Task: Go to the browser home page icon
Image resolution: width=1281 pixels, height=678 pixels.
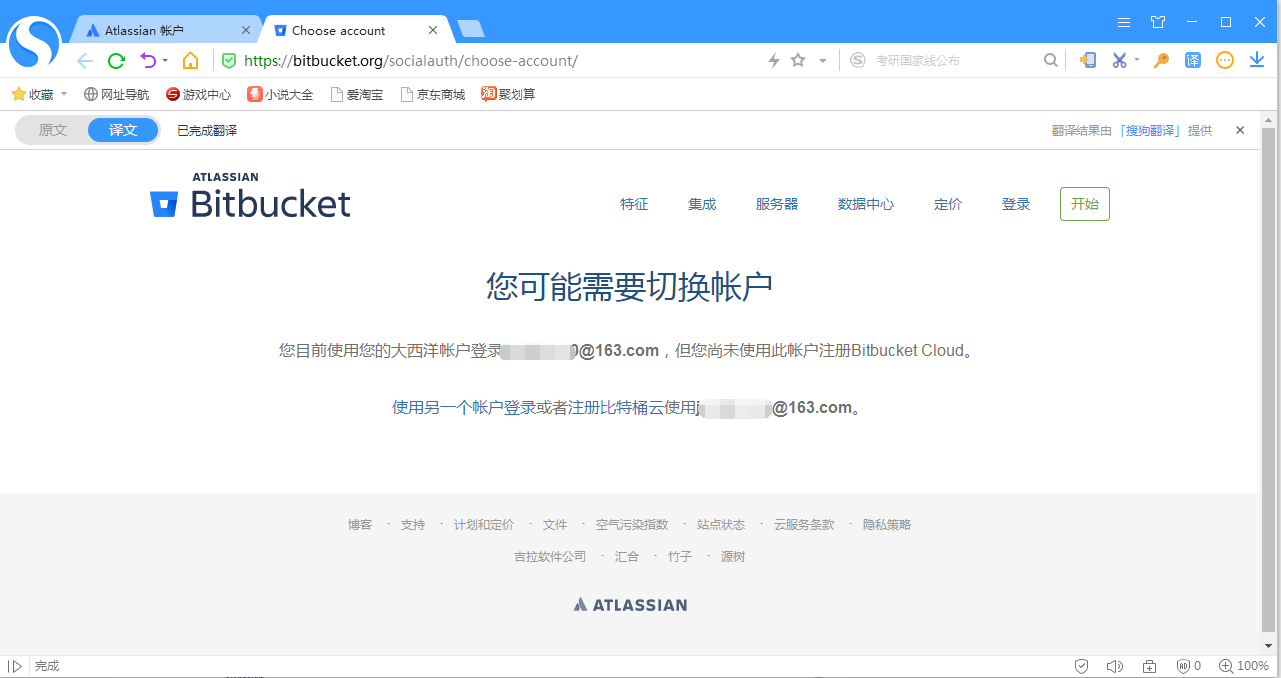Action: tap(190, 61)
